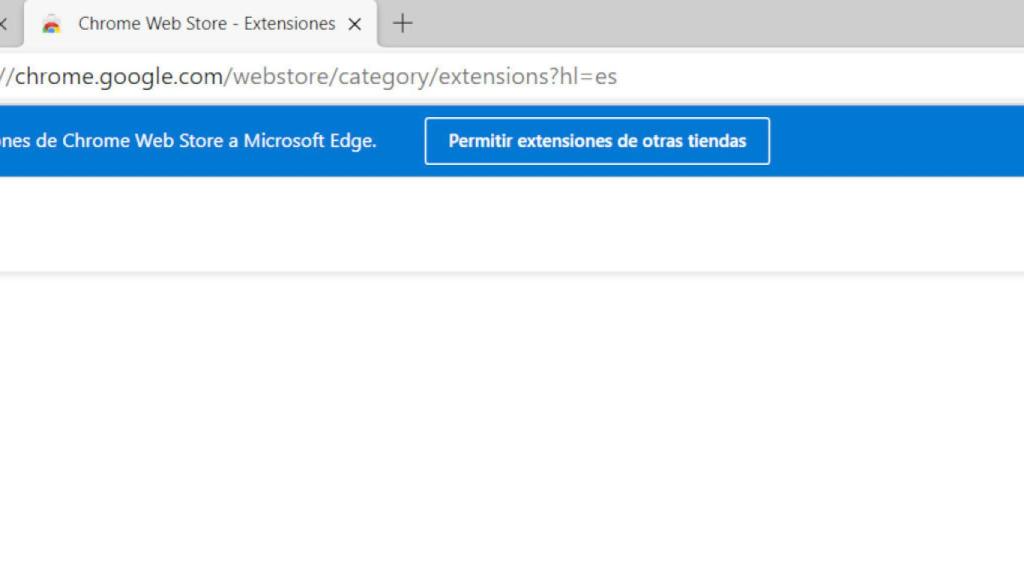Select the Chrome Web Store - Extensiones tab
The width and height of the screenshot is (1024, 576).
coord(200,24)
